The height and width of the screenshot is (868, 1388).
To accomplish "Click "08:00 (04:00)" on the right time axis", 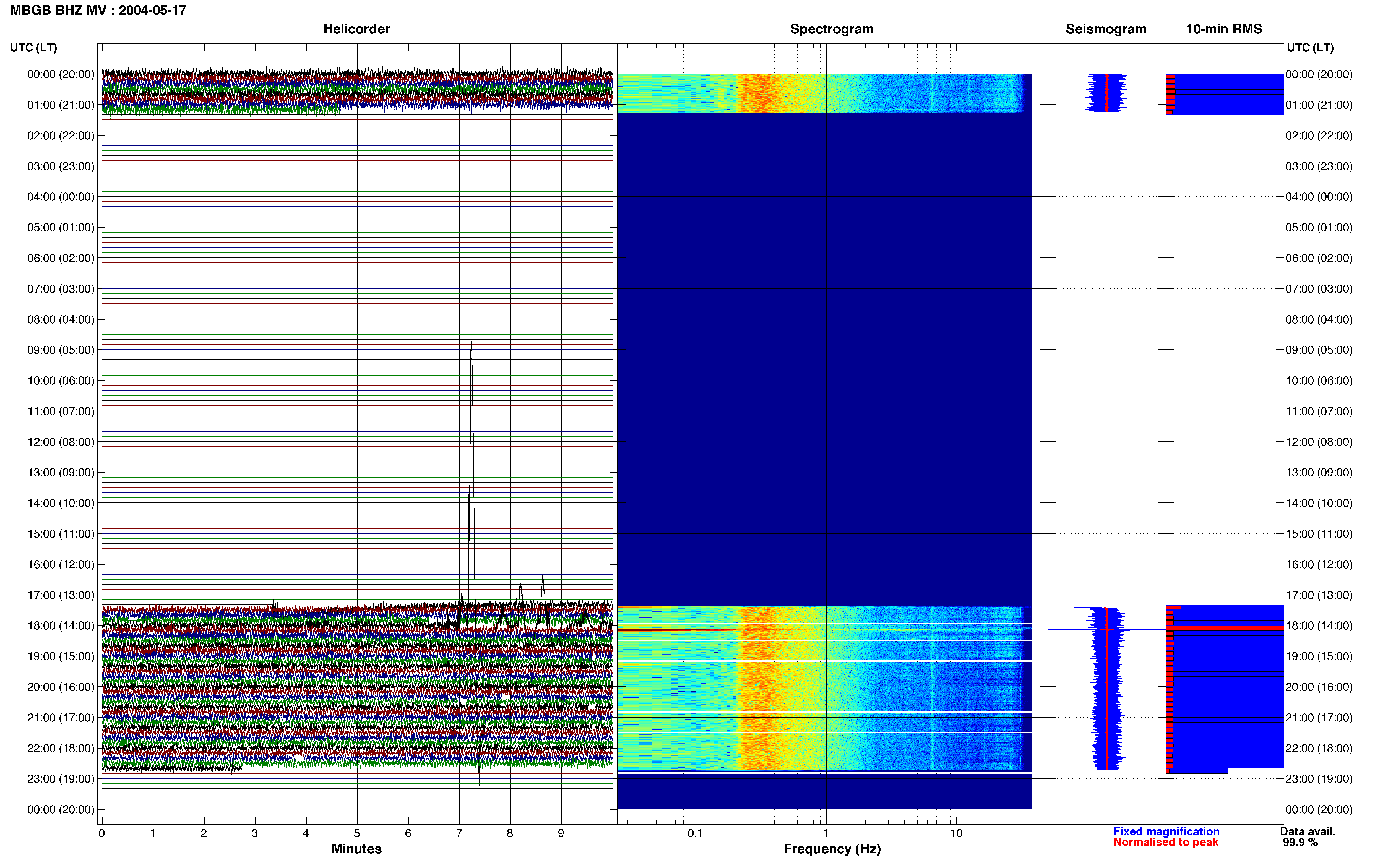I will 1319,320.
